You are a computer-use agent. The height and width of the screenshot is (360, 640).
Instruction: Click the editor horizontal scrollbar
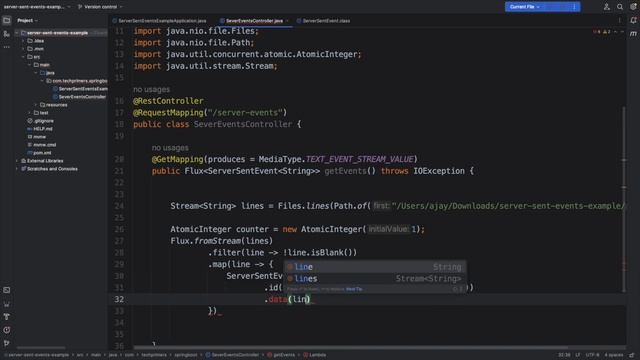click(351, 348)
